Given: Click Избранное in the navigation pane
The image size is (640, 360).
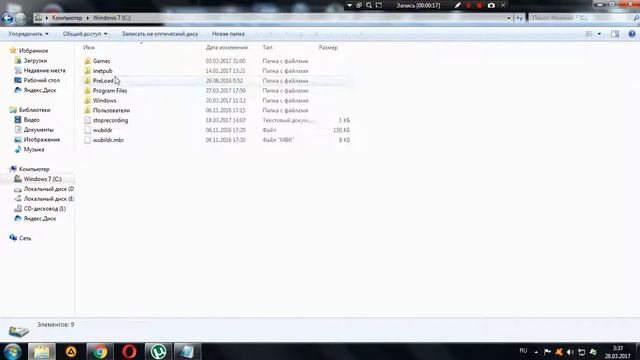Looking at the screenshot, I should coord(33,51).
